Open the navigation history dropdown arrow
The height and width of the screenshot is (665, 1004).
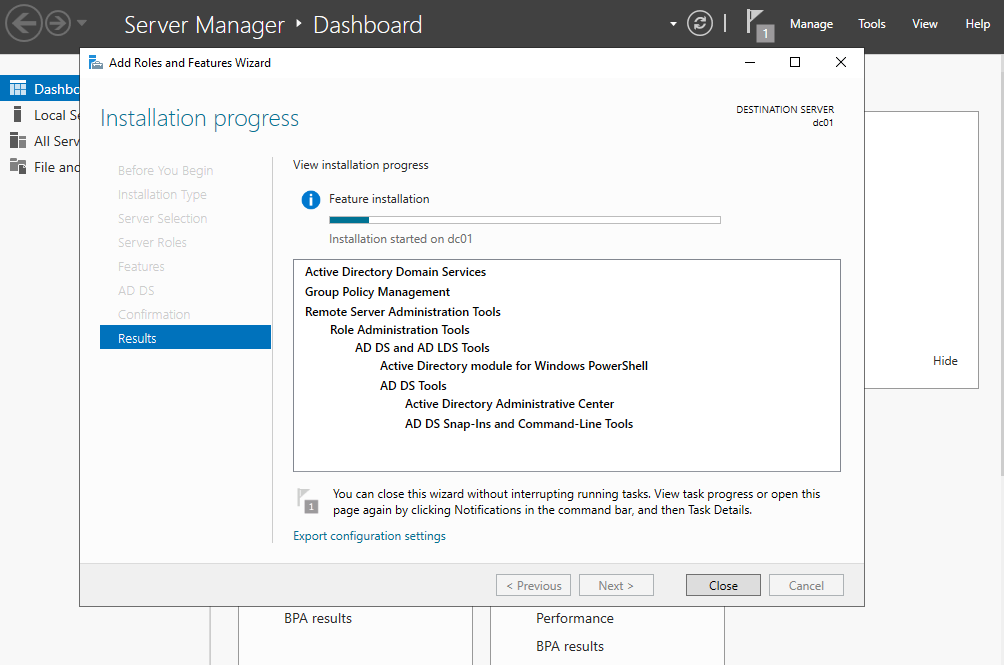[x=81, y=23]
